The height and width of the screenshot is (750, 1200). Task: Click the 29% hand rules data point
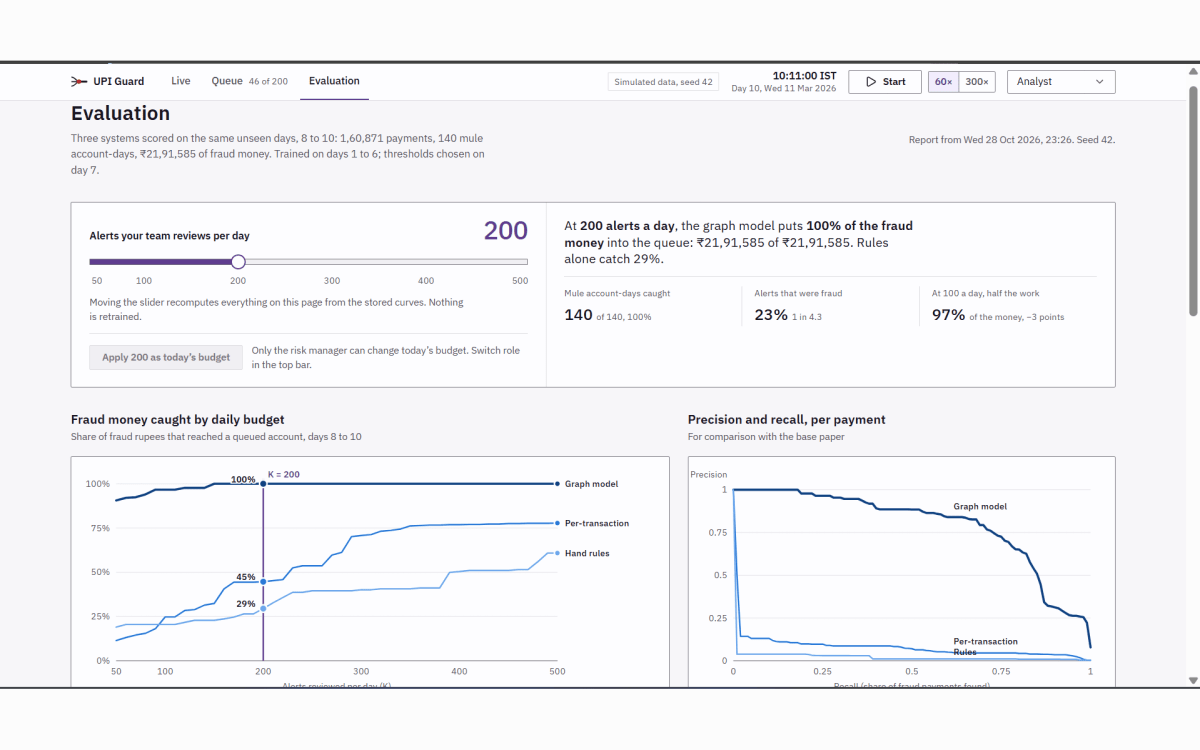click(263, 608)
